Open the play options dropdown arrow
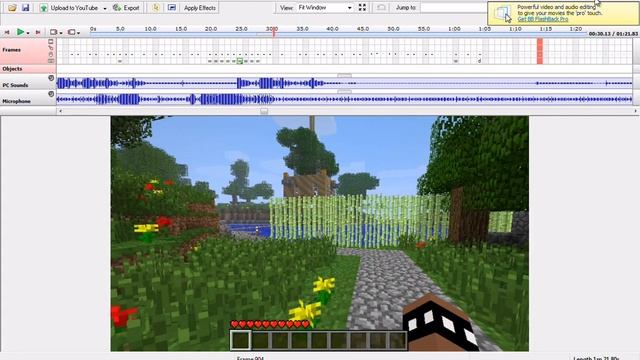This screenshot has height=360, width=640. point(28,33)
